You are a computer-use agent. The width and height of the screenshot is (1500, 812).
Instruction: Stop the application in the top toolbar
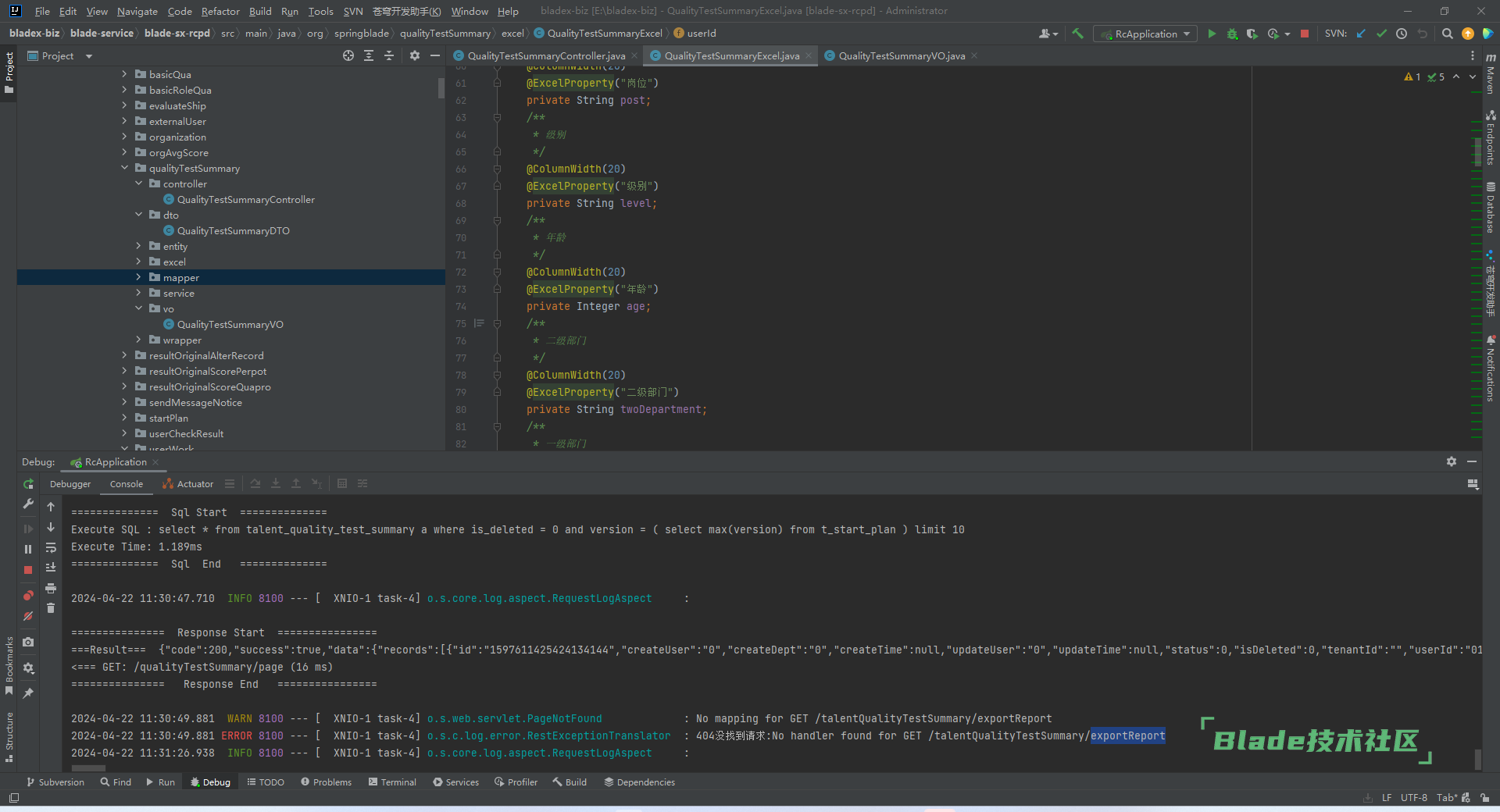click(x=1305, y=34)
